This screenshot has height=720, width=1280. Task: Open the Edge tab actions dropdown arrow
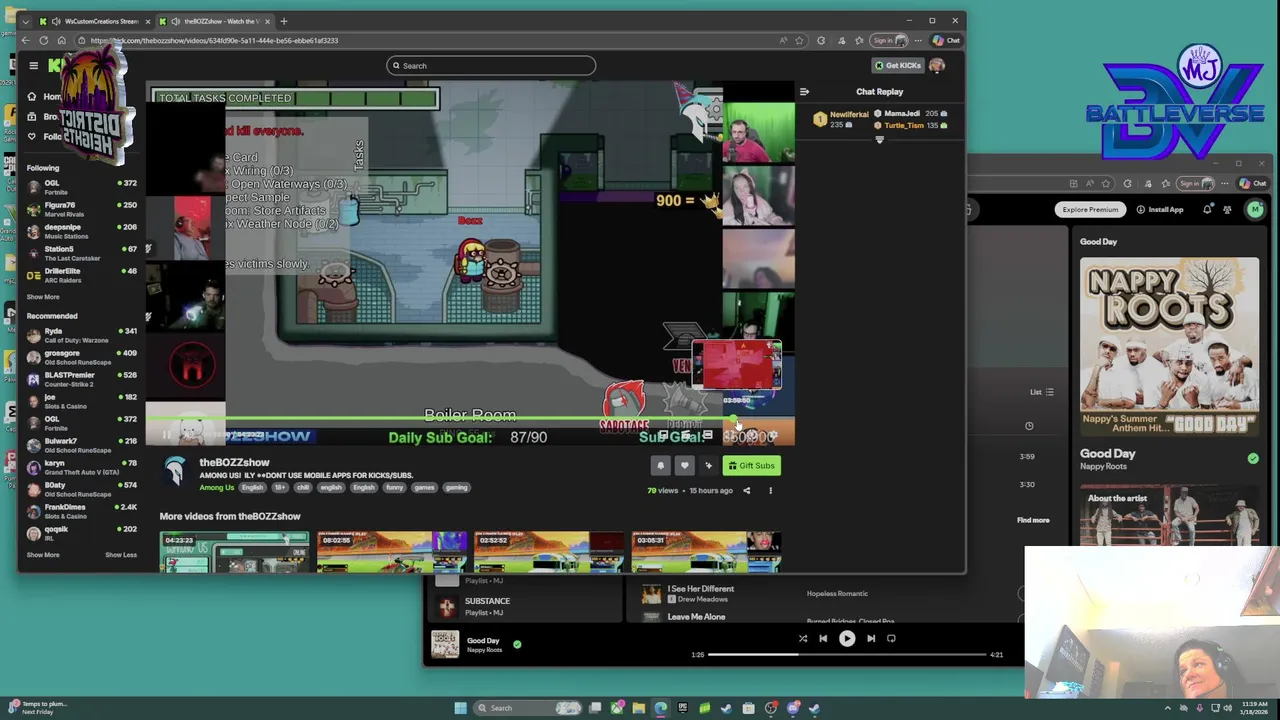pyautogui.click(x=28, y=21)
